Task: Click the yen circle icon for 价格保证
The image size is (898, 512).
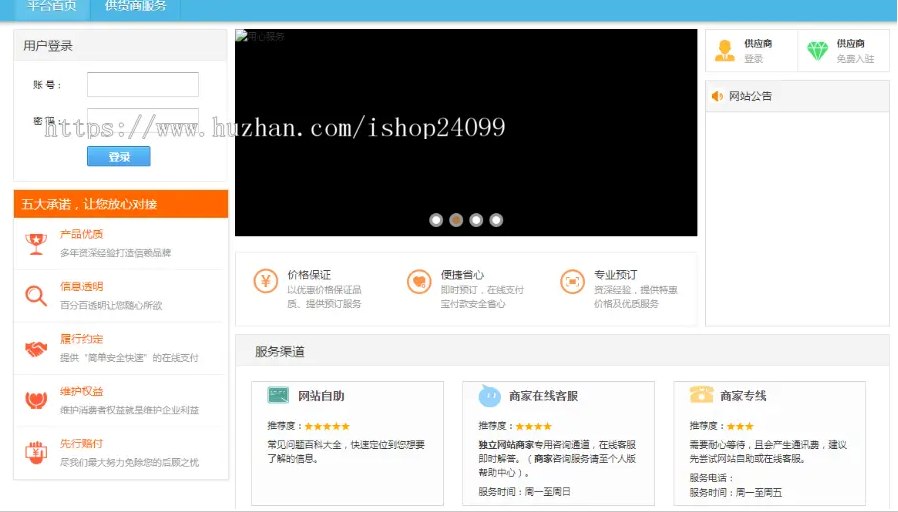Action: pos(266,281)
